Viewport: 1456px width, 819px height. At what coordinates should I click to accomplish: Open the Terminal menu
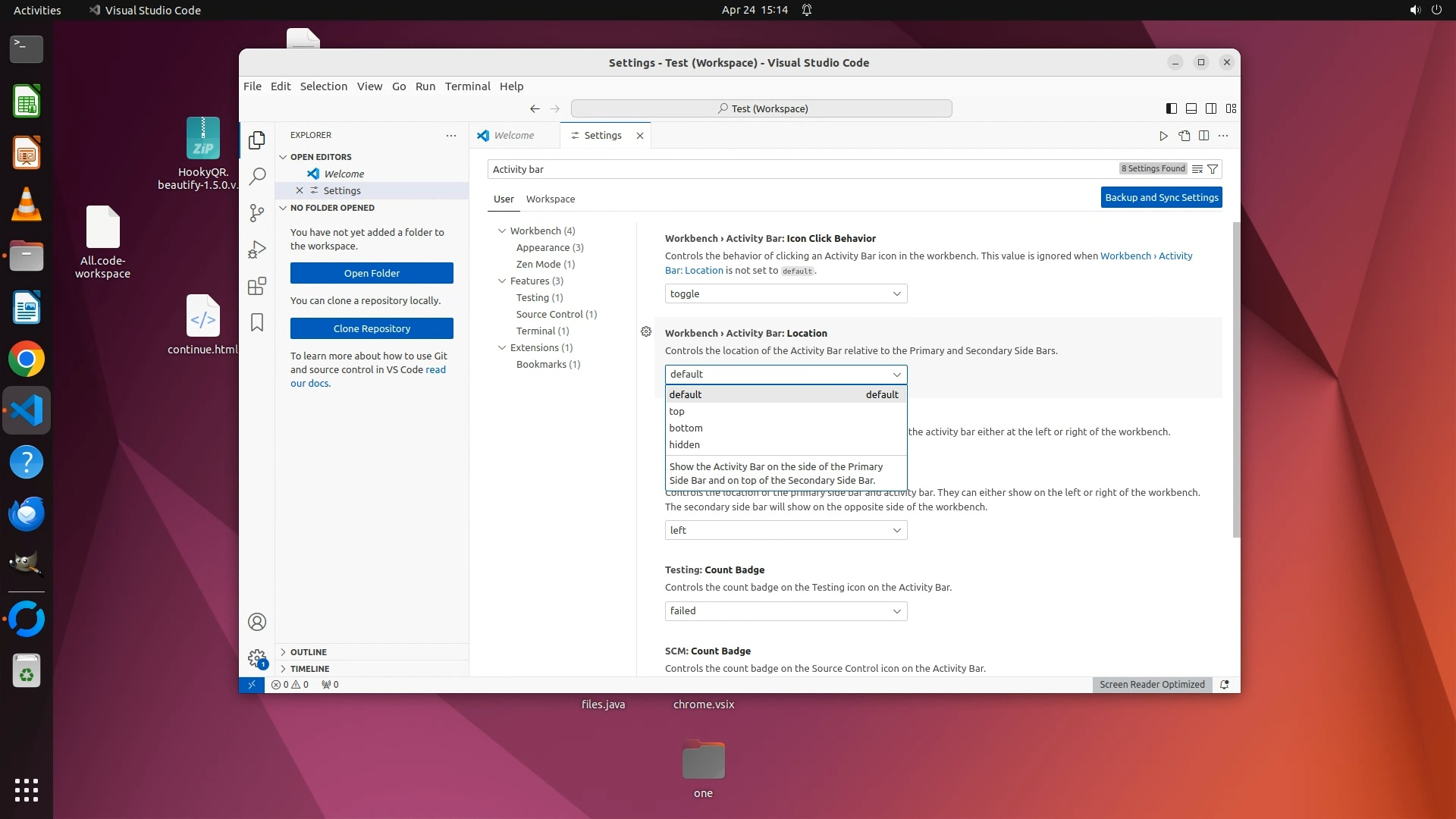coord(467,86)
